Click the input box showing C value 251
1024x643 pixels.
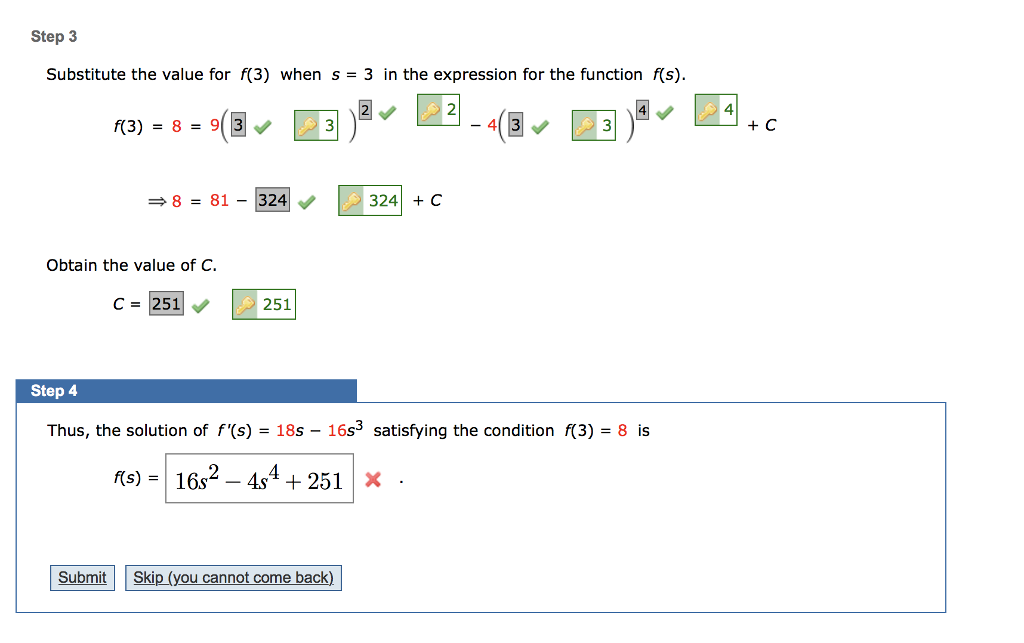click(x=167, y=303)
